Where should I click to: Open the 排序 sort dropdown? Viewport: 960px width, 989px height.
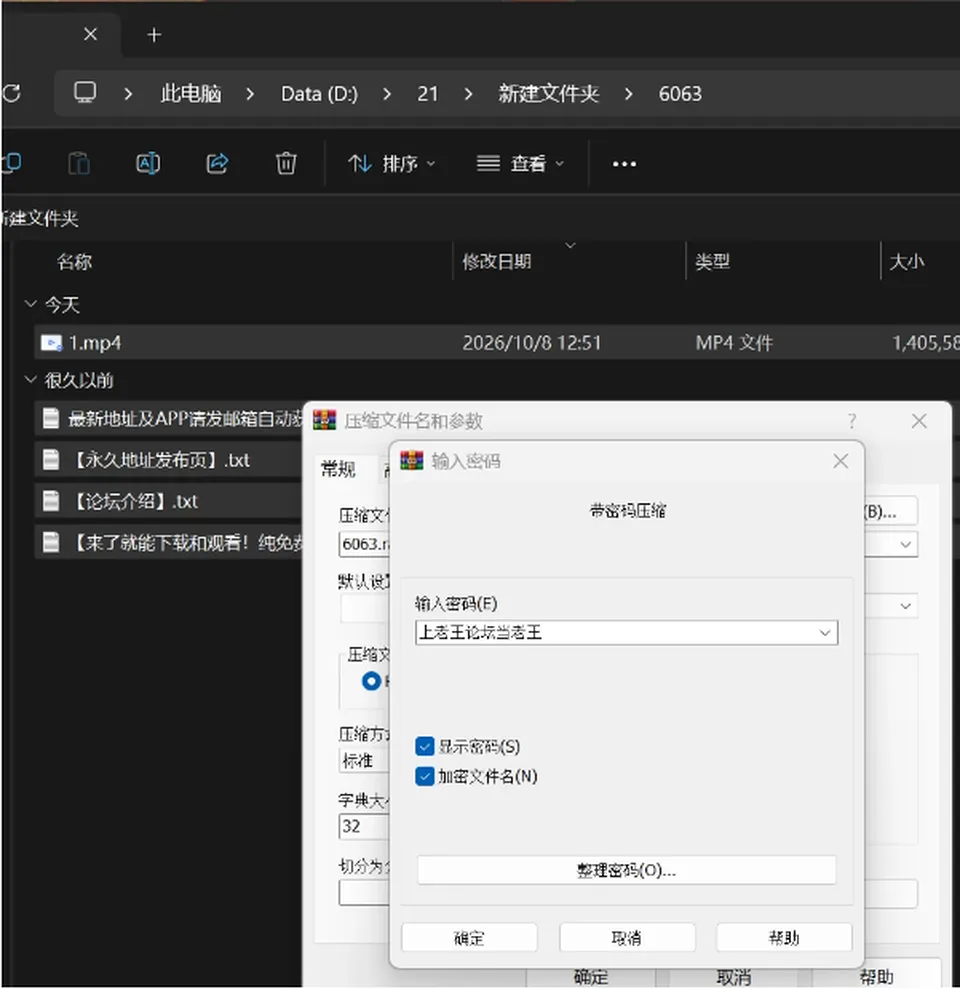pos(391,164)
